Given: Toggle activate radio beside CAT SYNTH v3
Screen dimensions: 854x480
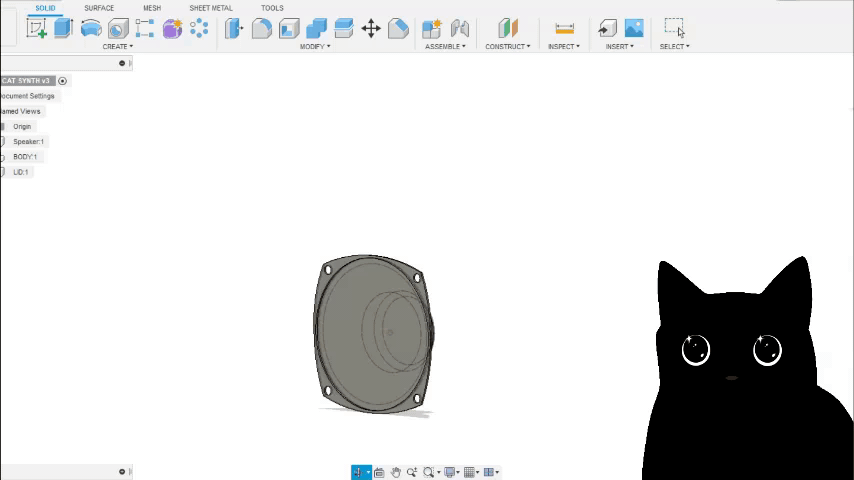Looking at the screenshot, I should [63, 81].
